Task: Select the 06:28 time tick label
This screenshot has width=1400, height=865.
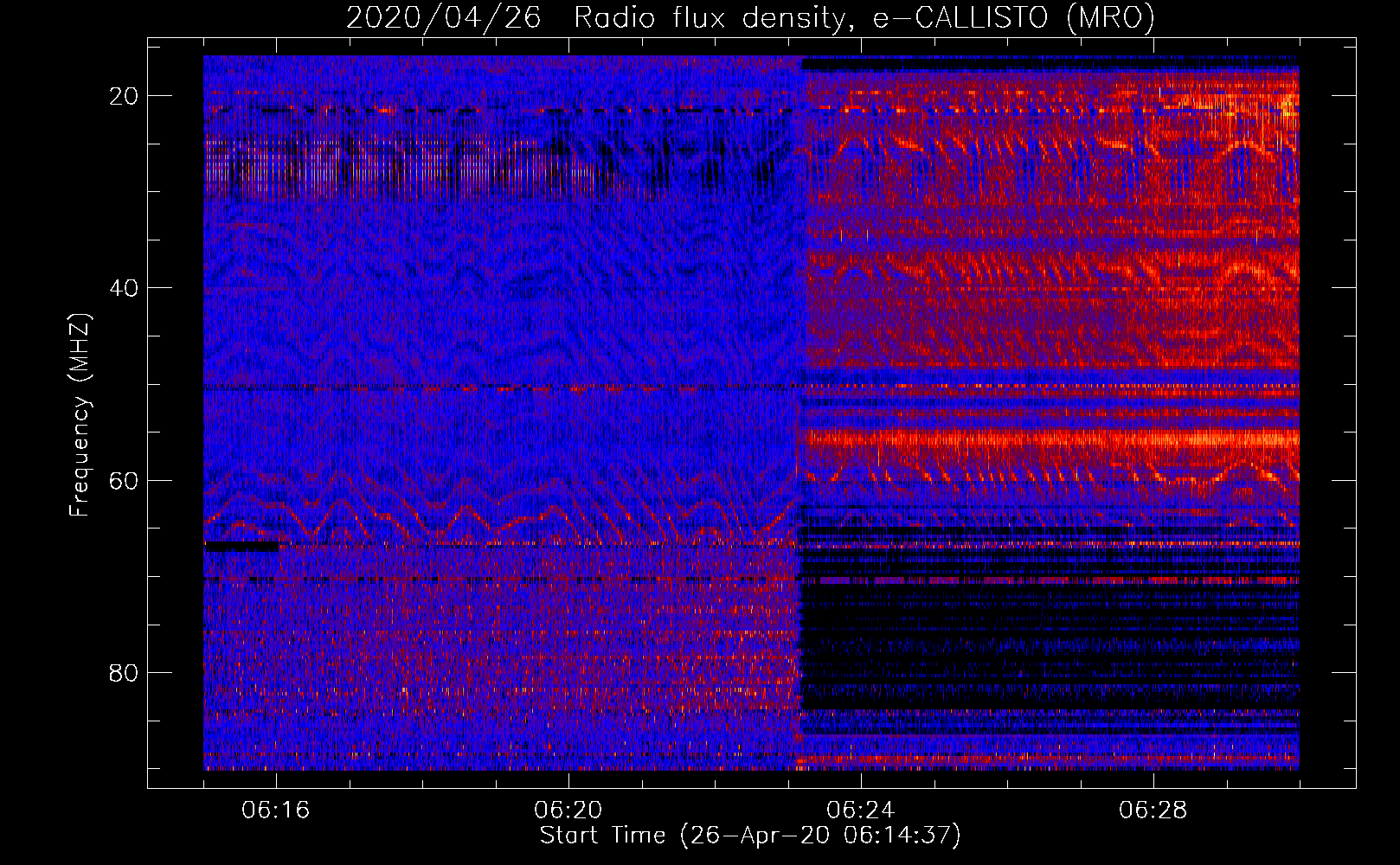Action: coord(1153,811)
